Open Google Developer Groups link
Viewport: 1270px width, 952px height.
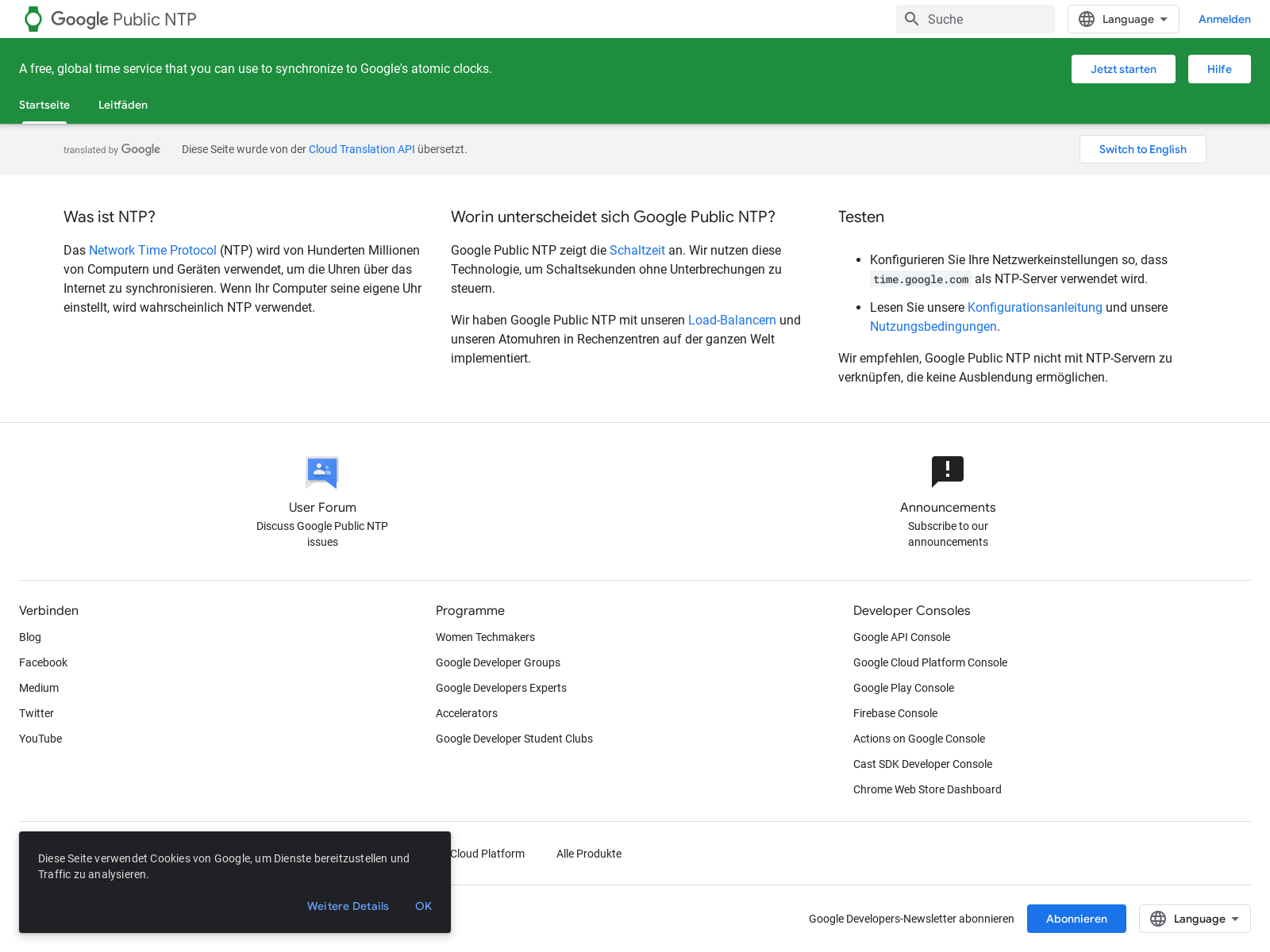[x=498, y=662]
